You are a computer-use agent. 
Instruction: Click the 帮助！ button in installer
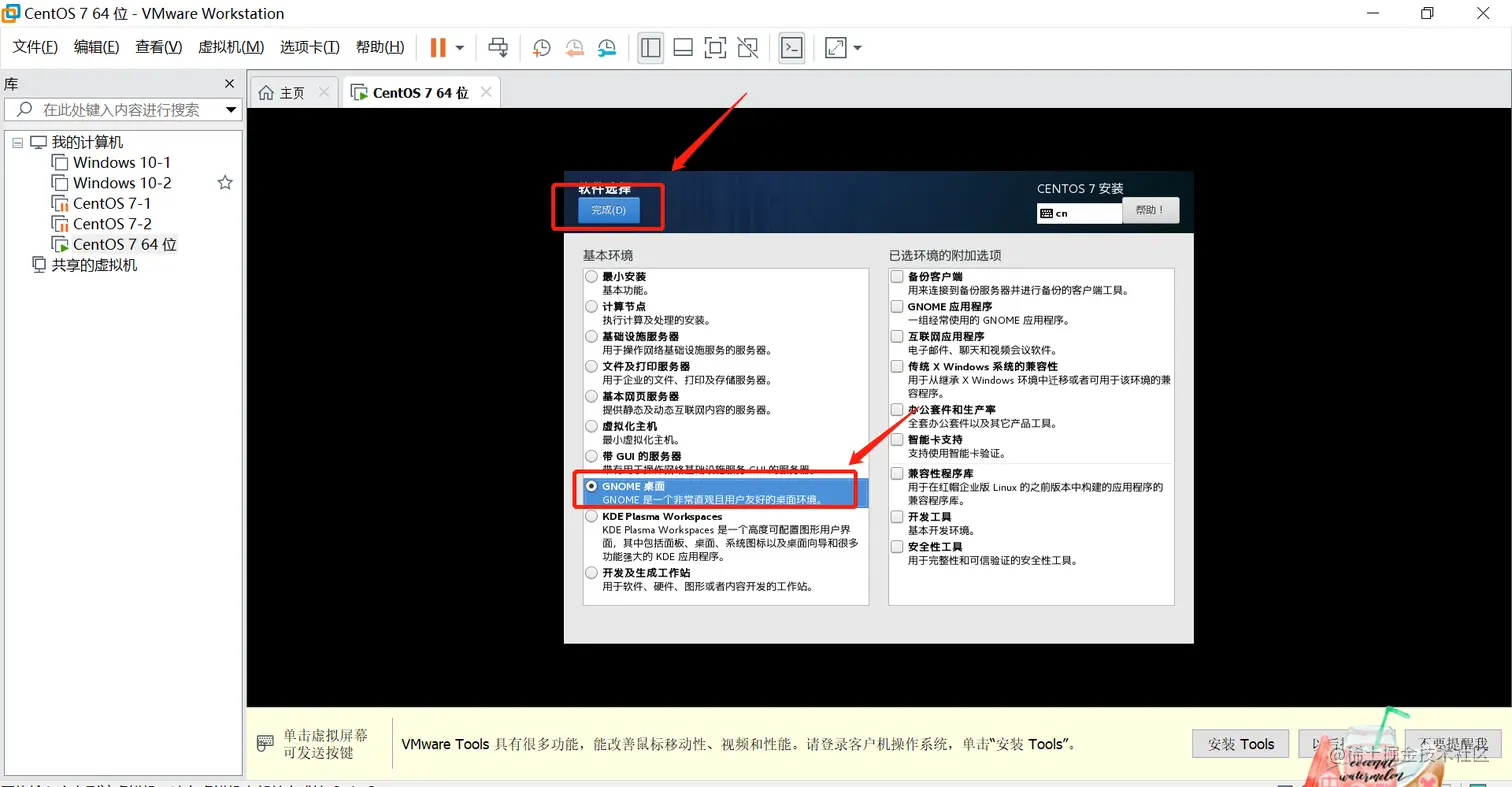(x=1150, y=210)
